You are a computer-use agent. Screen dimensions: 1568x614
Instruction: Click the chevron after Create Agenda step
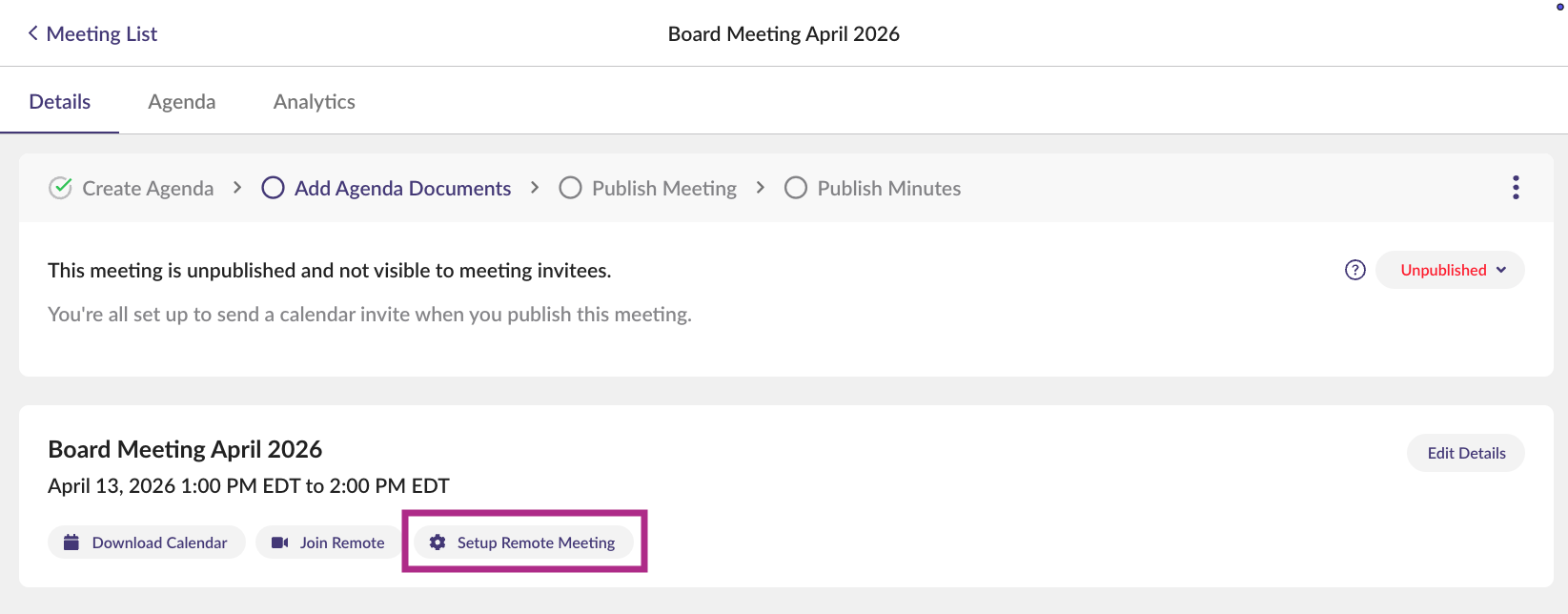coord(237,188)
